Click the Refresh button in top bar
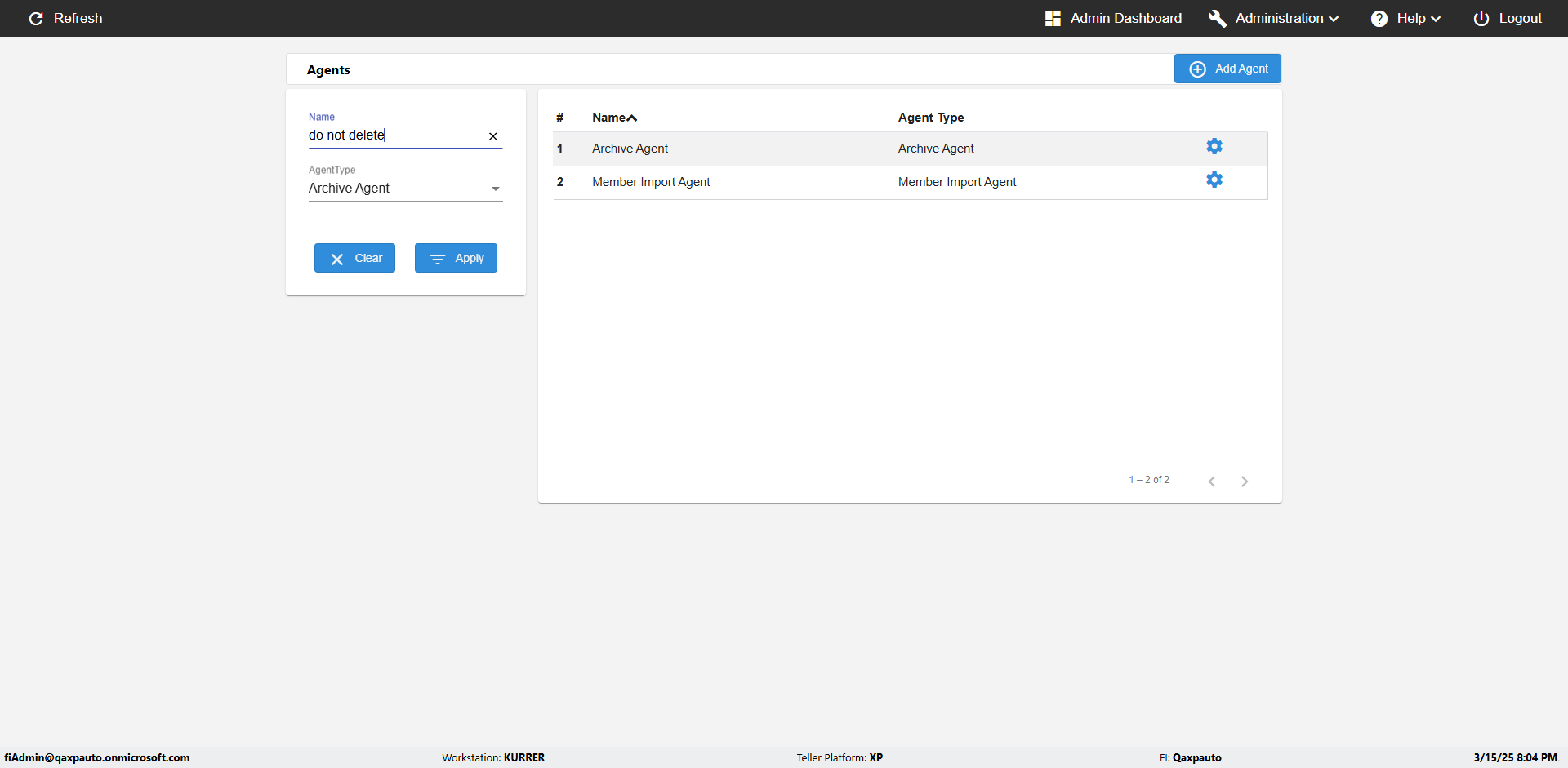The height and width of the screenshot is (768, 1568). [65, 18]
